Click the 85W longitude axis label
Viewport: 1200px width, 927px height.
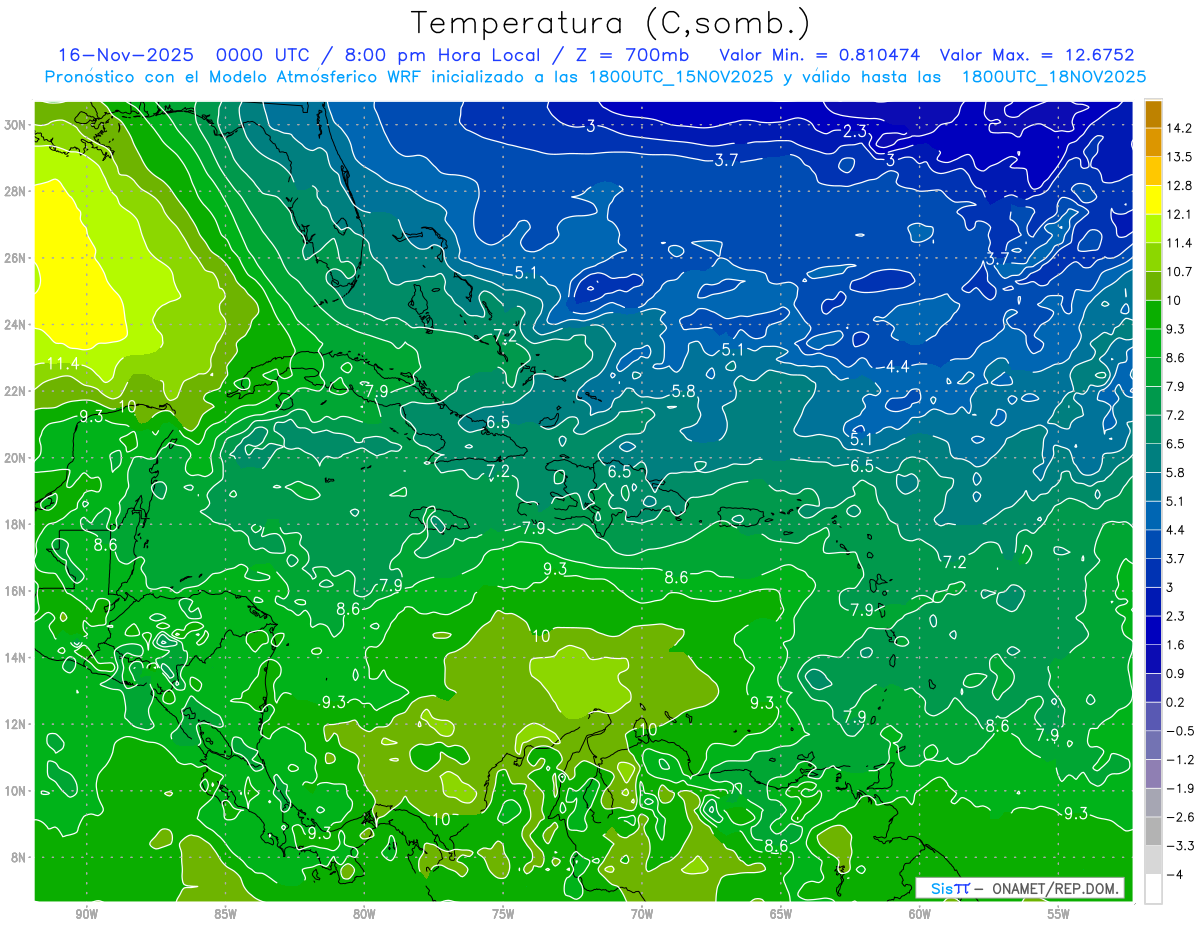pyautogui.click(x=225, y=913)
